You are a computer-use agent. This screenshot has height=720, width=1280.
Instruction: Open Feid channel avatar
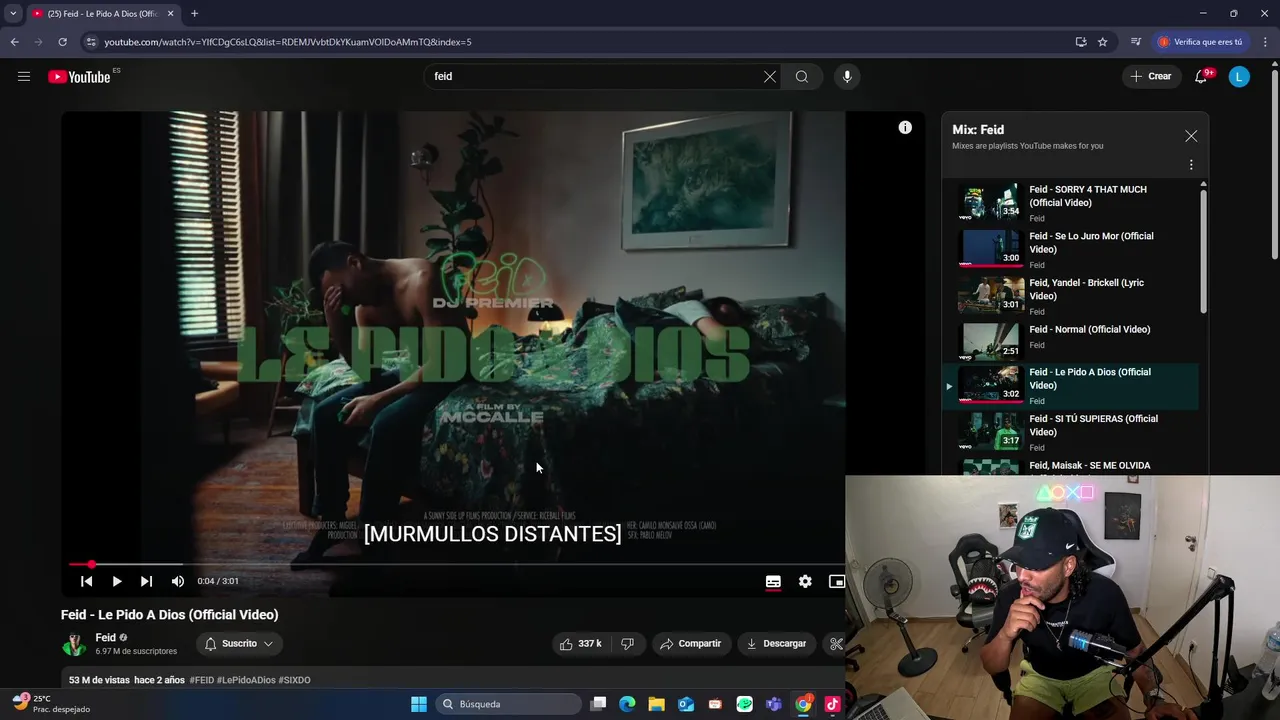point(74,644)
